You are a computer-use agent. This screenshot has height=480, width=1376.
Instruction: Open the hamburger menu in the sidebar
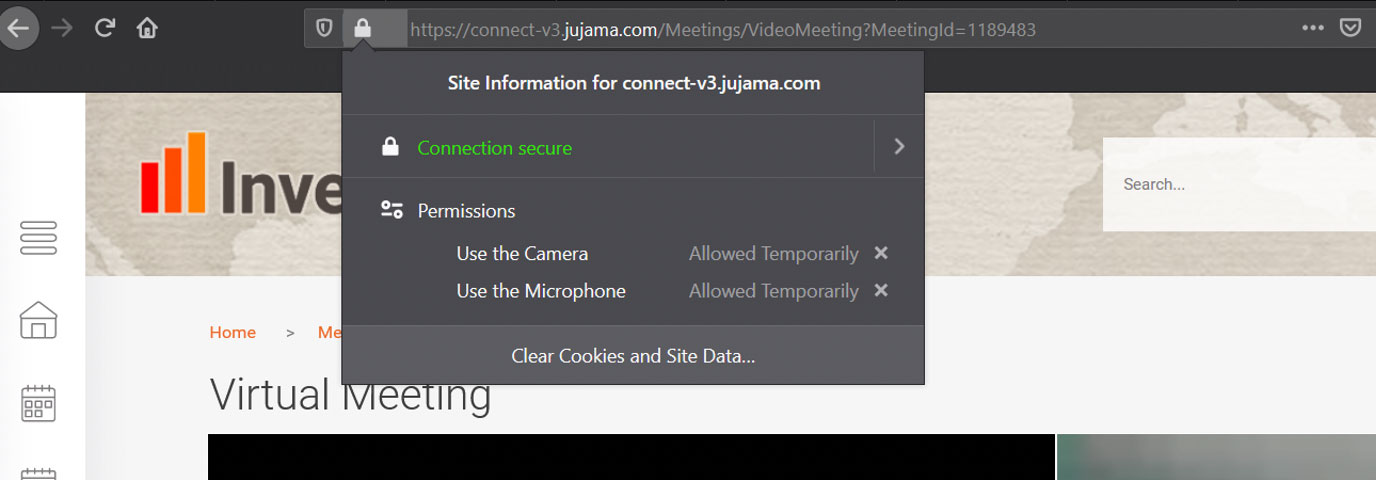[38, 238]
